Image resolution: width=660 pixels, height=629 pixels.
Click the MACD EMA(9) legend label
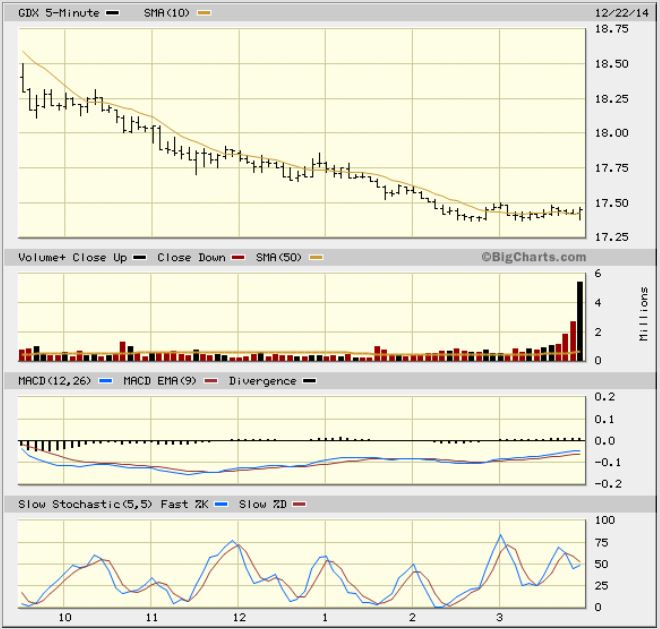(160, 381)
